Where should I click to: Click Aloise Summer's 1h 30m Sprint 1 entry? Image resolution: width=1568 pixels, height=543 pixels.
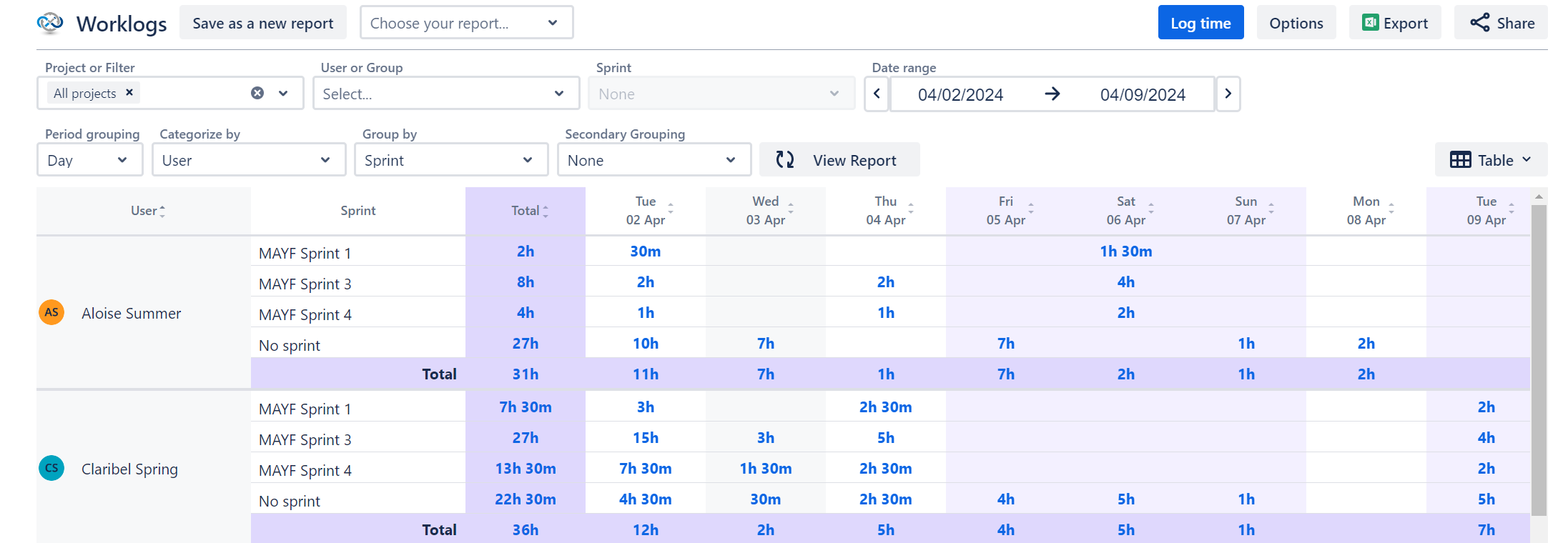[1126, 251]
